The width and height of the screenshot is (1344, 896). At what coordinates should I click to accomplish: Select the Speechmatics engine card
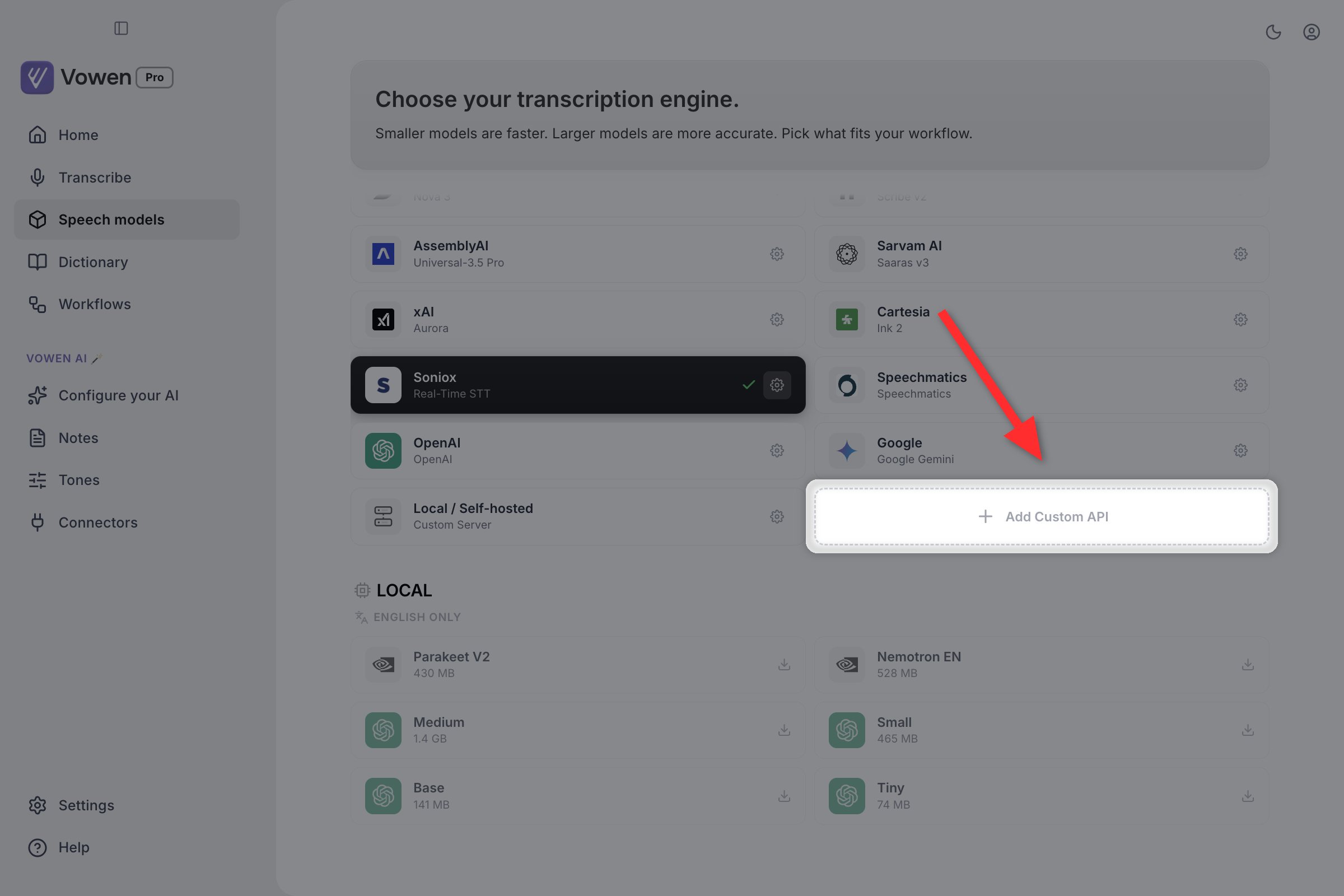coord(1041,385)
